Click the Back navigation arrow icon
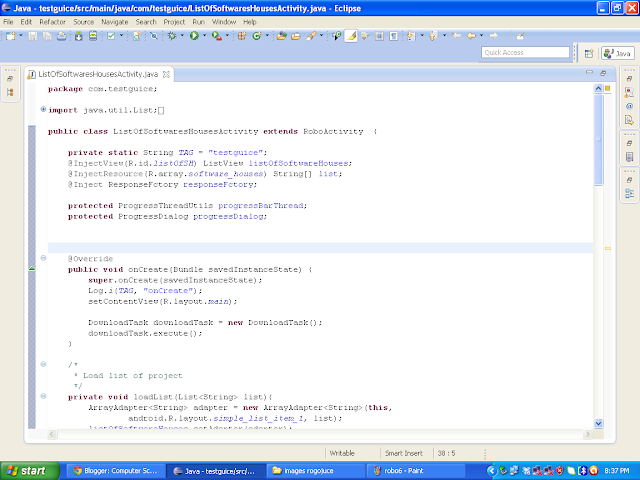 pos(471,36)
